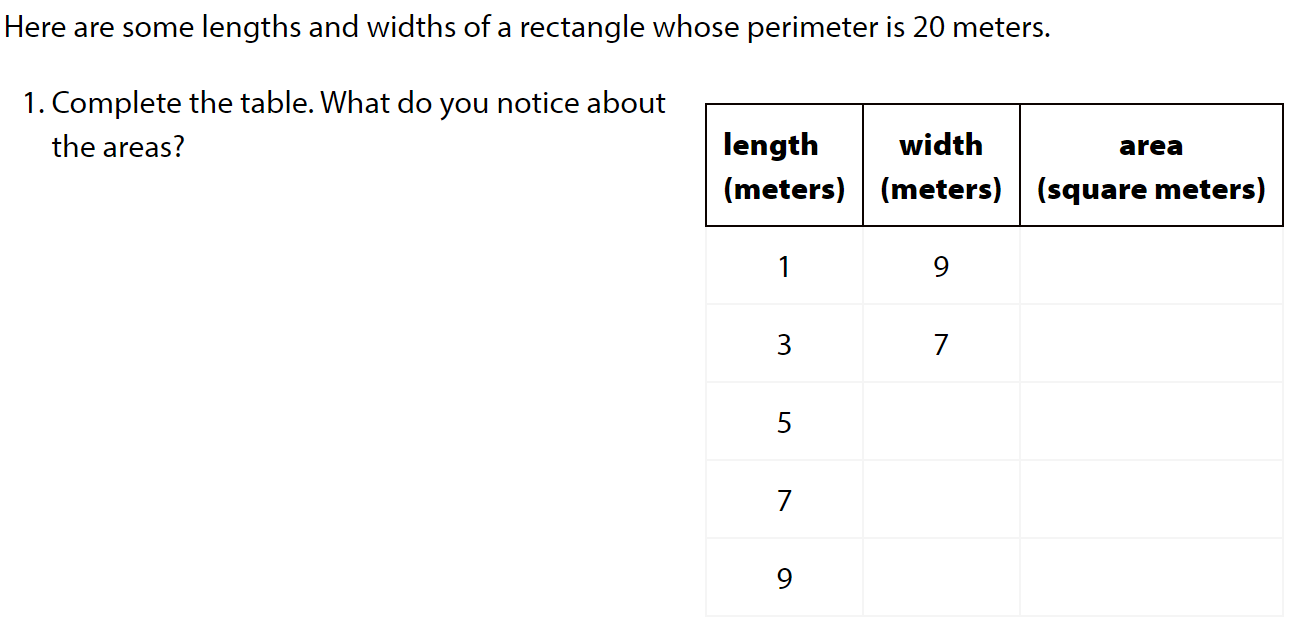Click the length cell containing 7
Image resolution: width=1295 pixels, height=627 pixels.
784,500
